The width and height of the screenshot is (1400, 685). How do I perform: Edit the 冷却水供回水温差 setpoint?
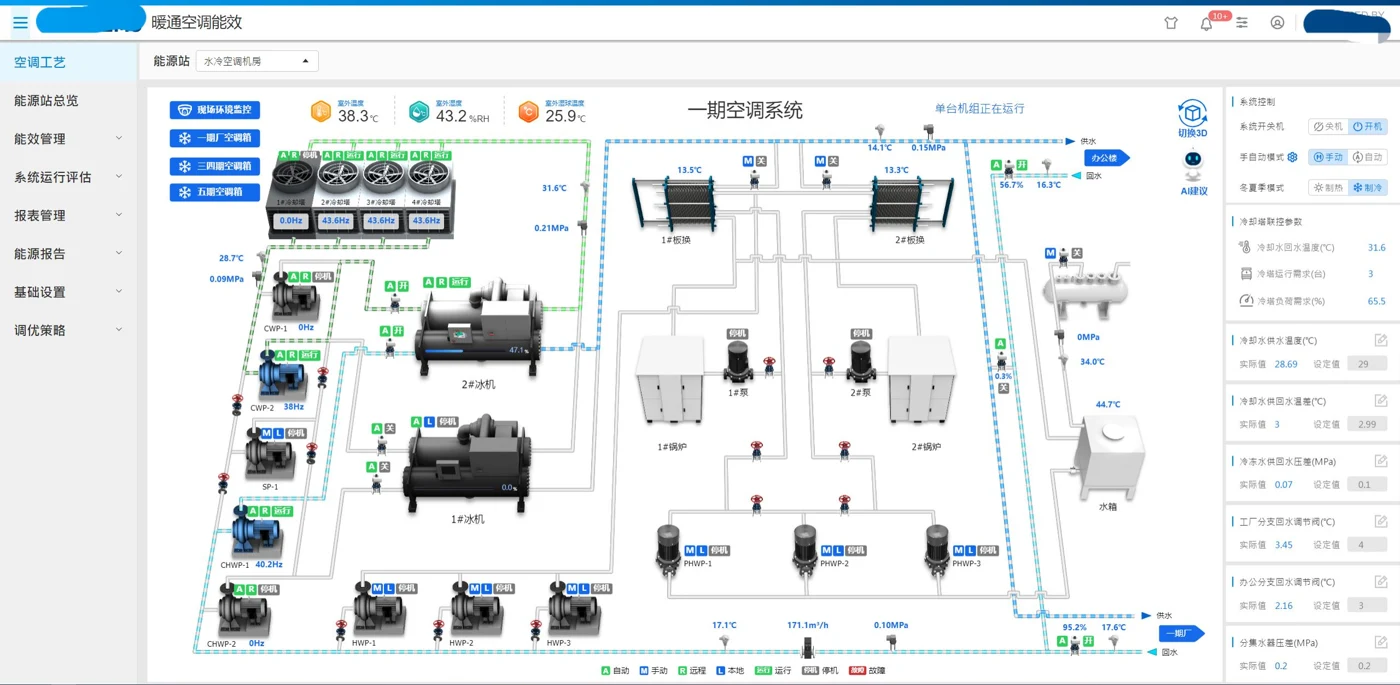pos(1381,401)
